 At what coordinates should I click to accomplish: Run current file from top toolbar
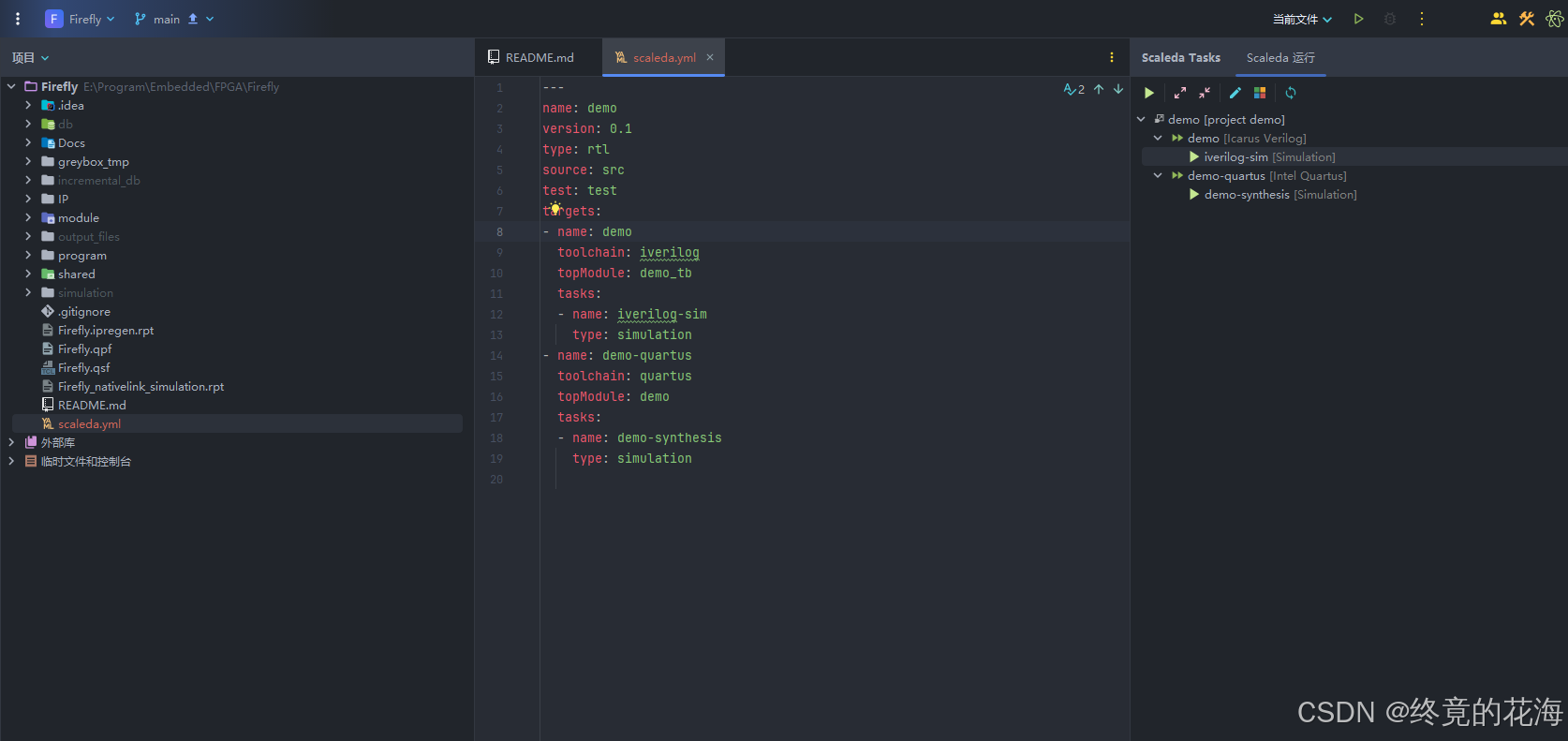(x=1359, y=19)
